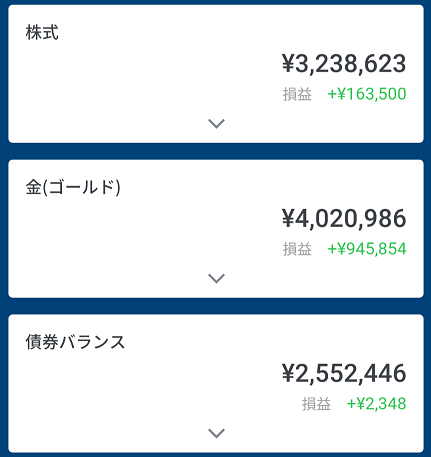431x457 pixels.
Task: Expand the 債券バランス card chevron
Action: pos(216,433)
